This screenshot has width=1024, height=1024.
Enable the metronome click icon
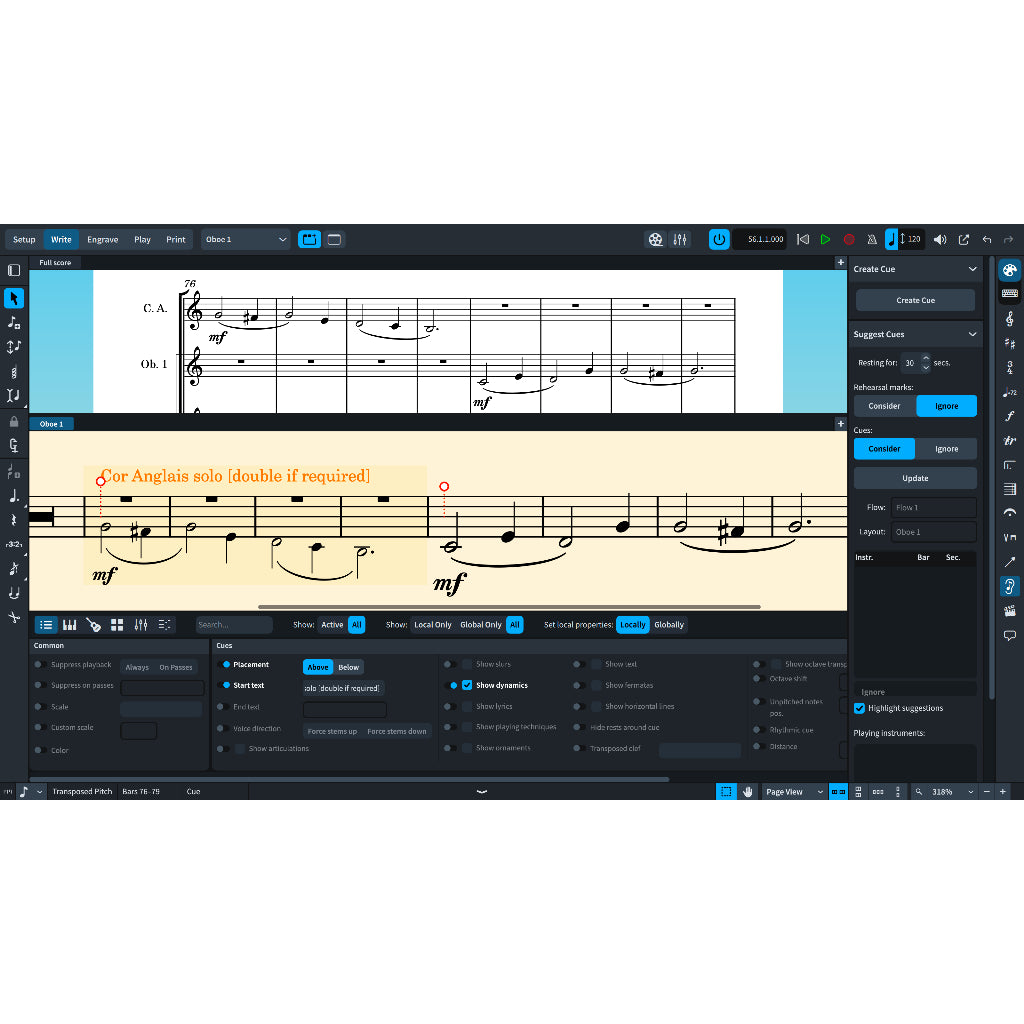[x=872, y=239]
